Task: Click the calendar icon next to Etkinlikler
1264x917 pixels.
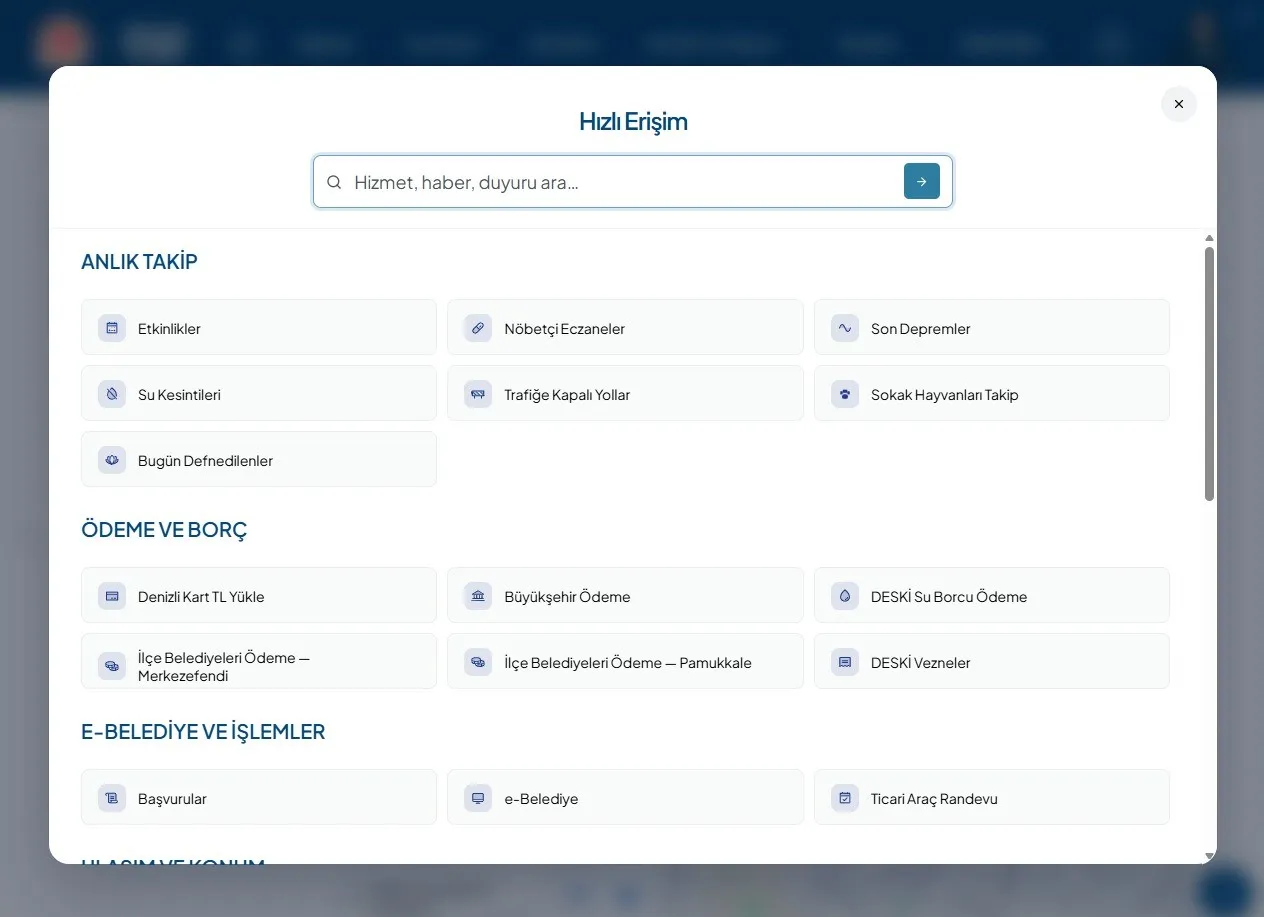Action: 112,328
